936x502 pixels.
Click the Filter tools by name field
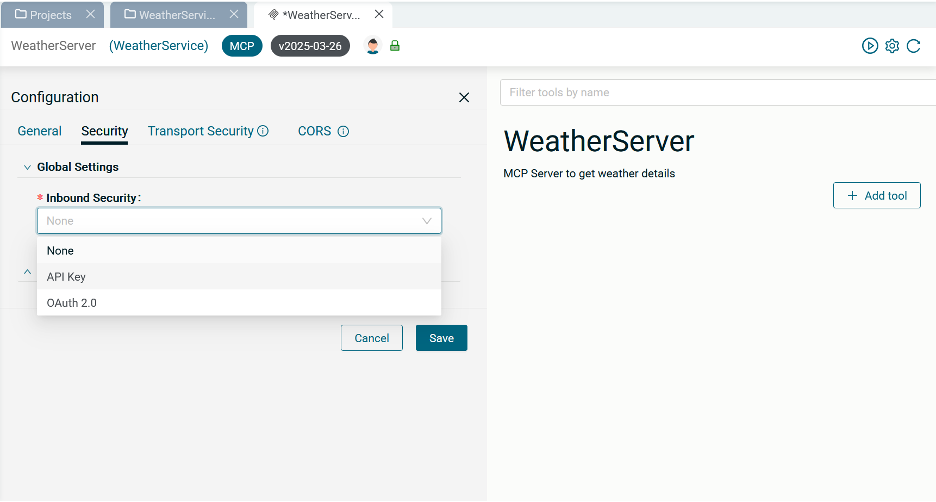[715, 92]
